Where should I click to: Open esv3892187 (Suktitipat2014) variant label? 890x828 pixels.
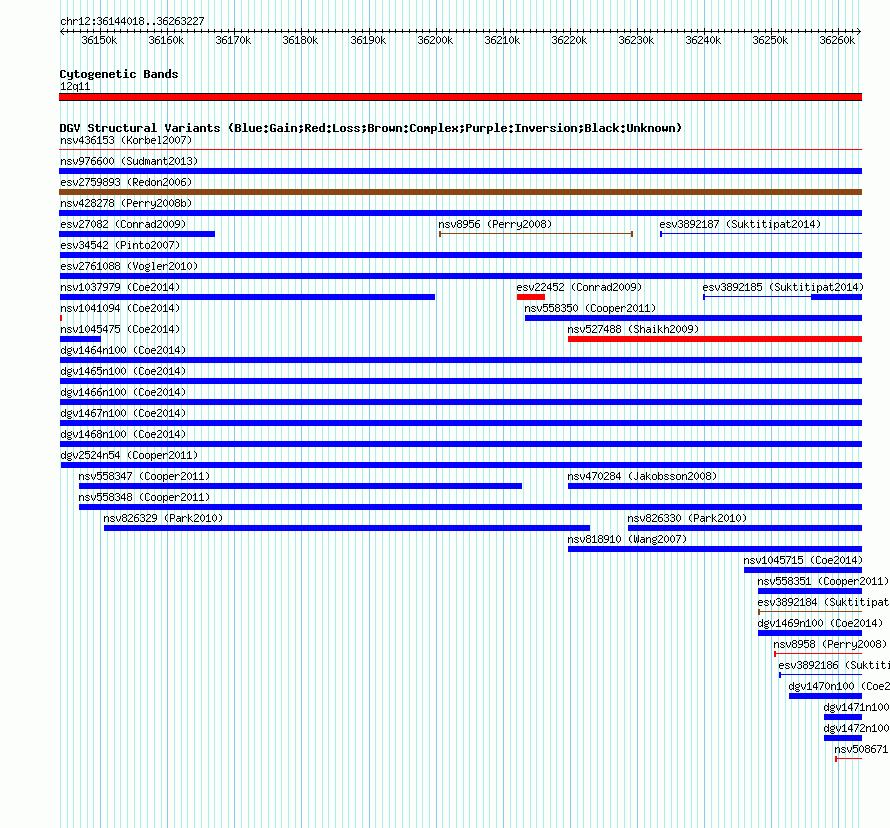740,224
